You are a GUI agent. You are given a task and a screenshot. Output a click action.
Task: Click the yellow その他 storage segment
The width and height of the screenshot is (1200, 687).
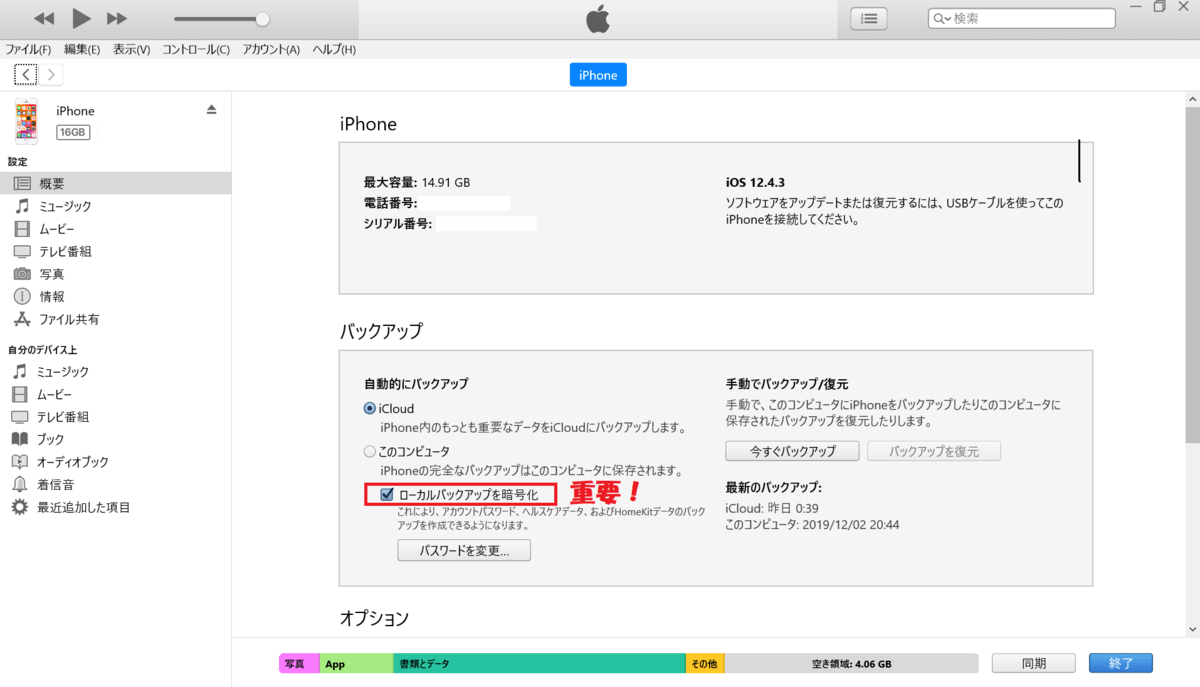pyautogui.click(x=705, y=664)
